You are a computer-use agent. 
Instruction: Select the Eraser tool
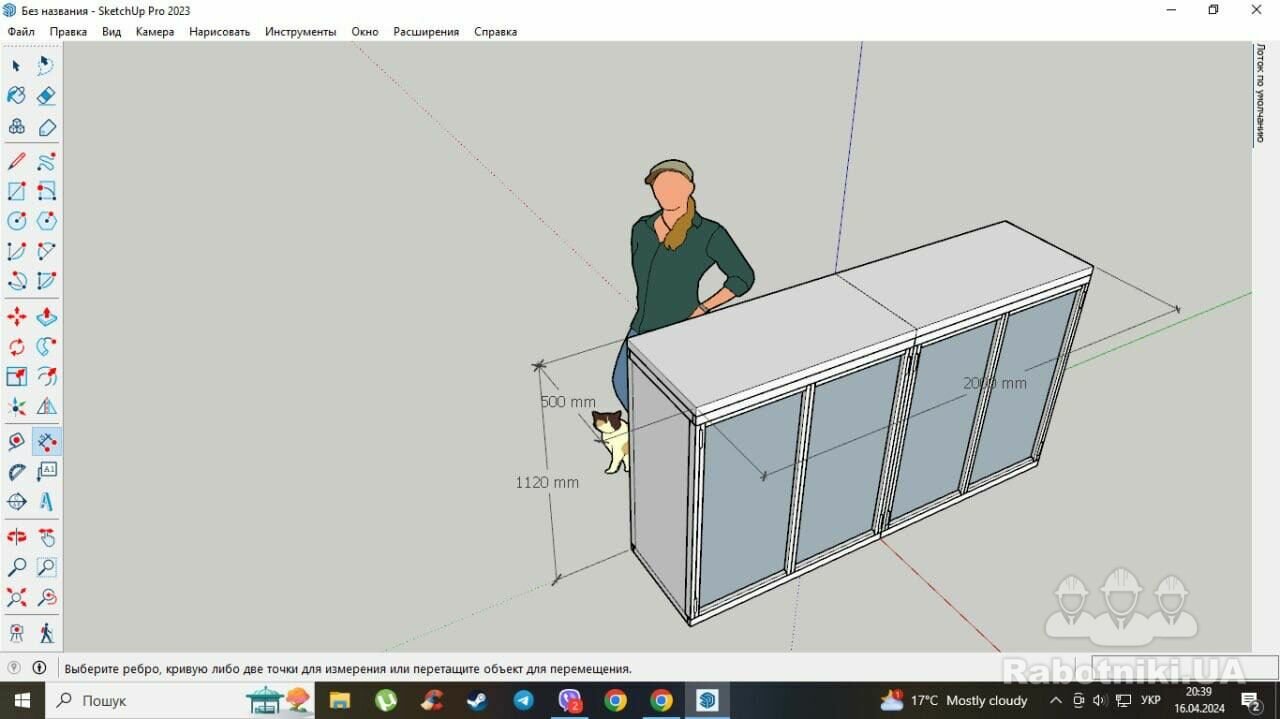coord(47,95)
